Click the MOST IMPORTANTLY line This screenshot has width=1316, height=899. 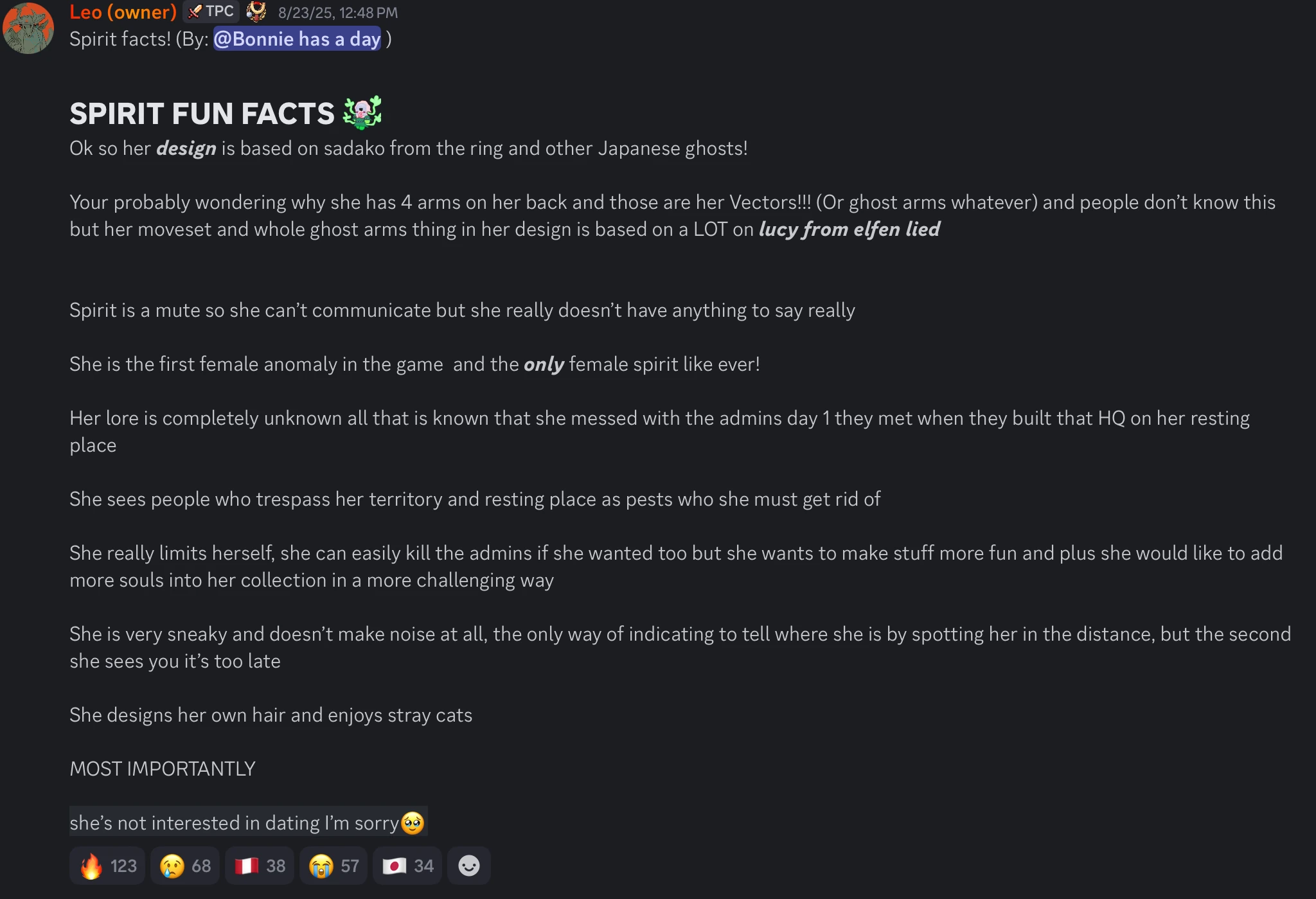point(163,769)
